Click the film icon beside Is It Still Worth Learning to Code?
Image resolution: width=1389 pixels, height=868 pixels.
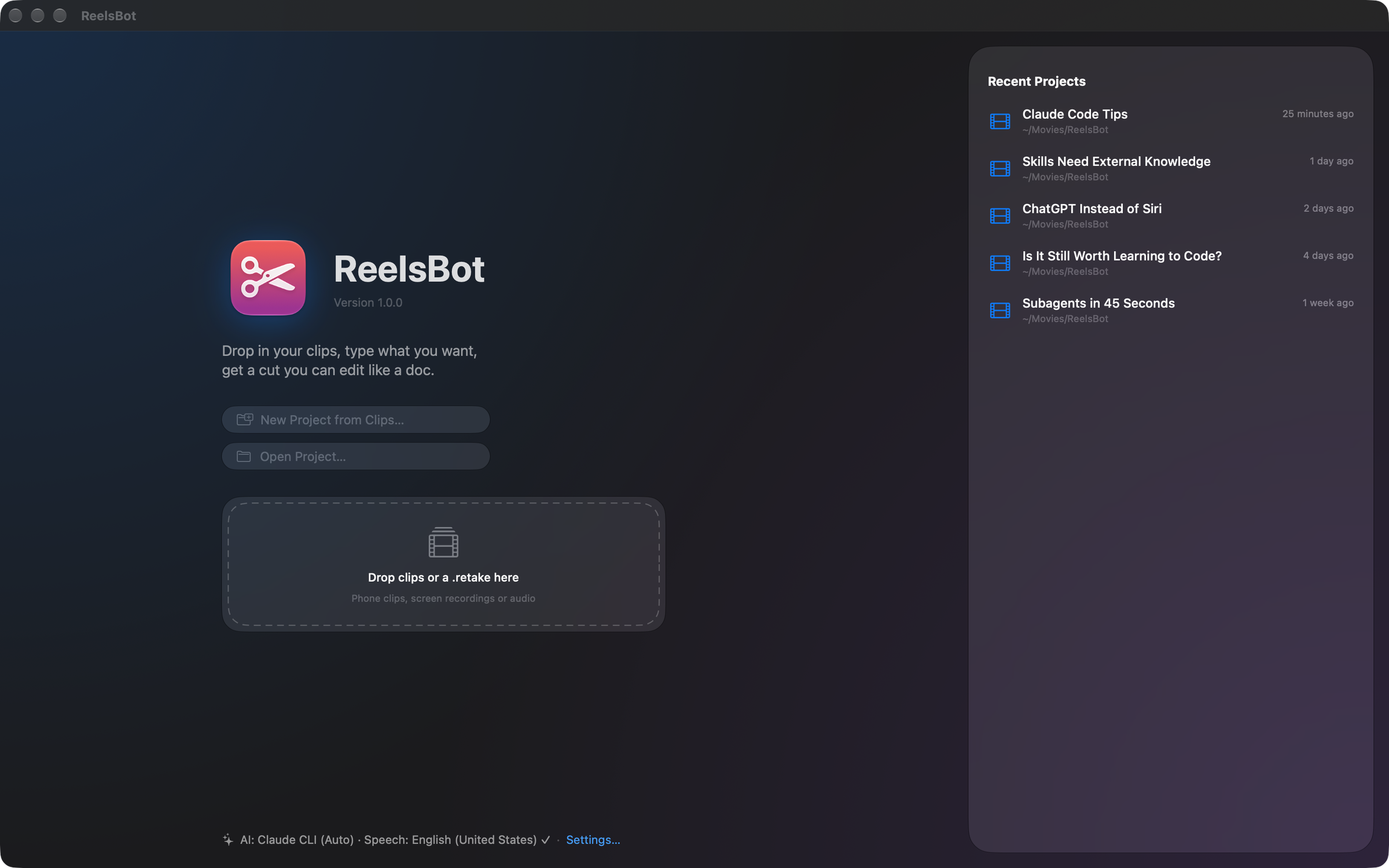(x=1000, y=263)
